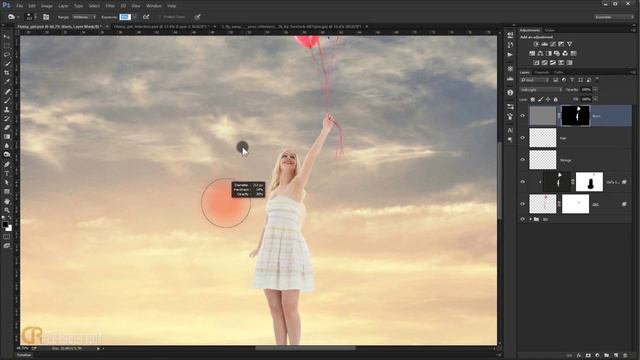
Task: Hide the Burn layer
Action: (x=522, y=116)
